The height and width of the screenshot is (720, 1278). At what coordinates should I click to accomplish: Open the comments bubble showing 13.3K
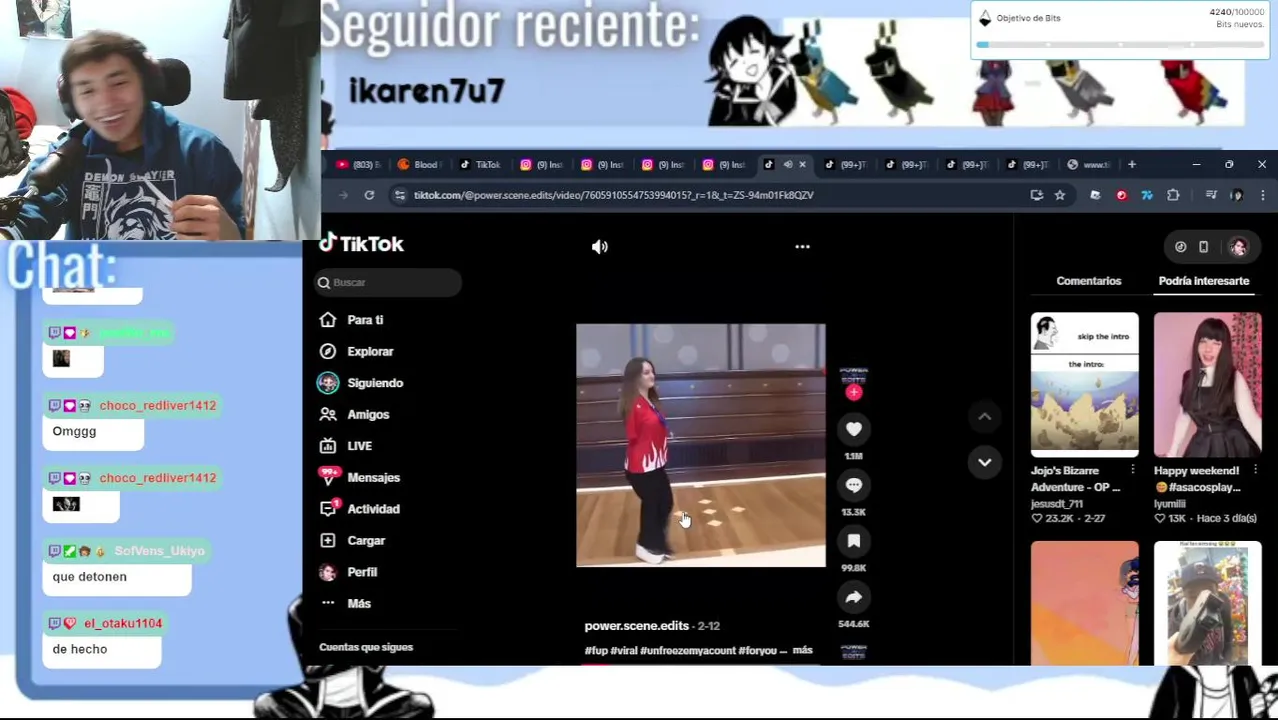(x=853, y=485)
